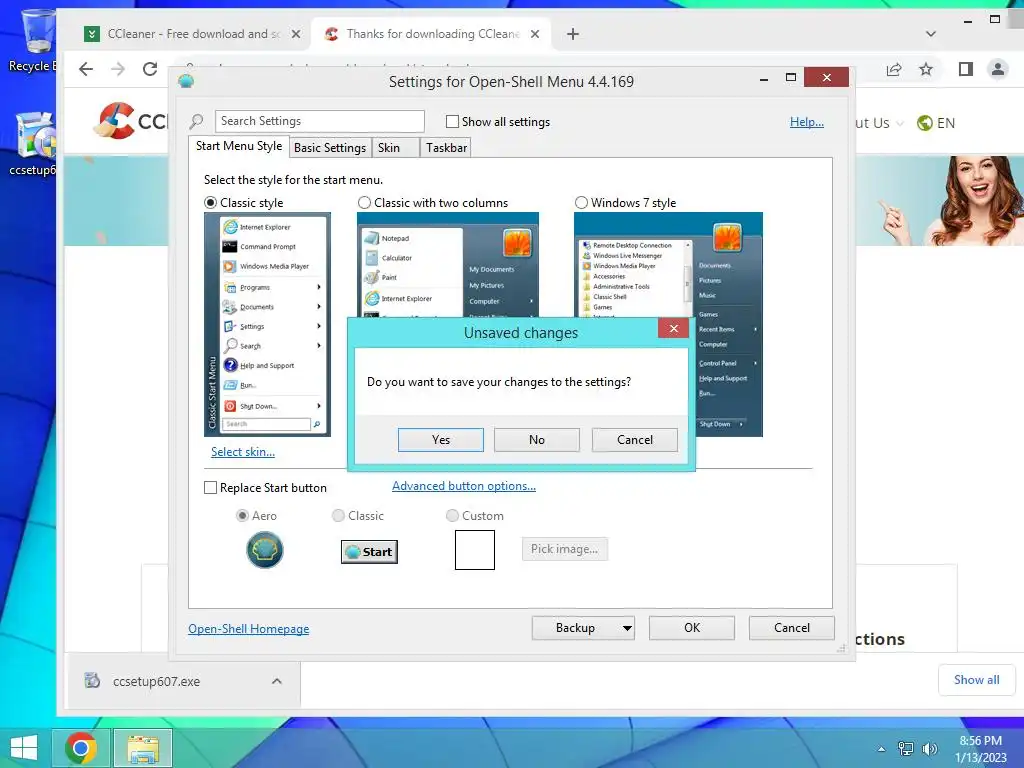Share this page via Chrome share icon
This screenshot has width=1024, height=768.
(894, 69)
